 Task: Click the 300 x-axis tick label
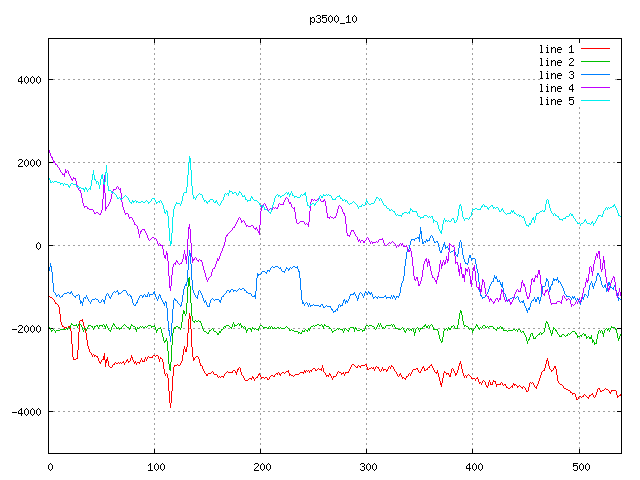(367, 466)
